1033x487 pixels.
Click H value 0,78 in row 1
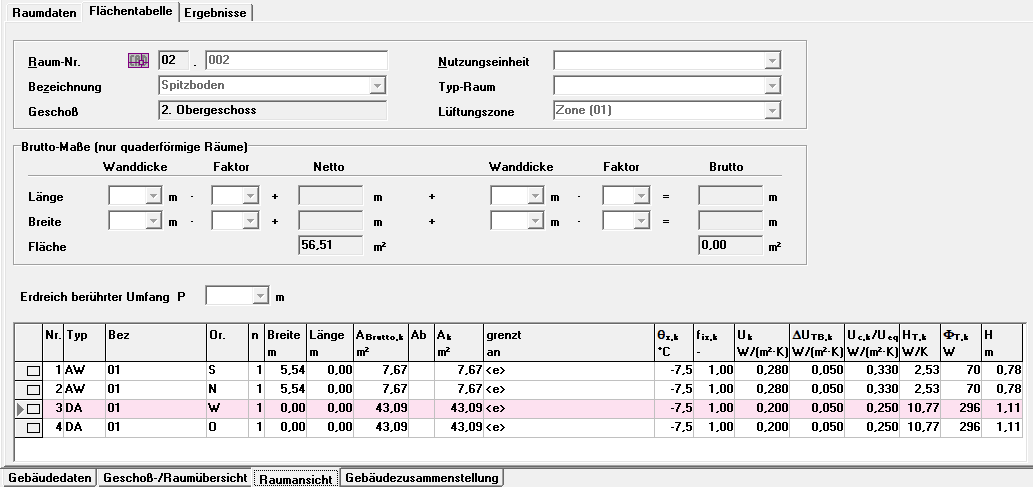(1002, 371)
